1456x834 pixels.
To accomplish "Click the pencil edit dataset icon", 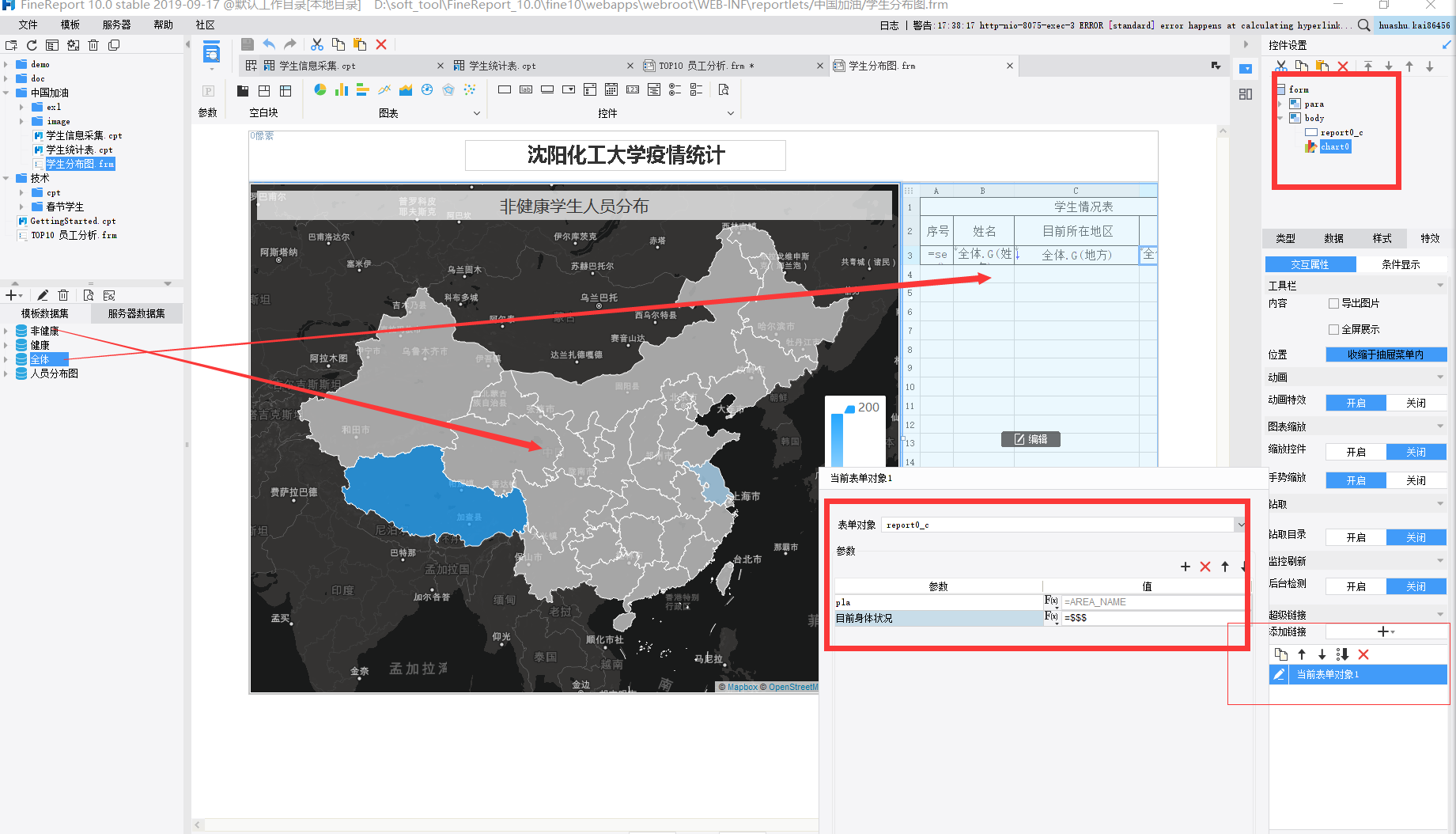I will 43,295.
